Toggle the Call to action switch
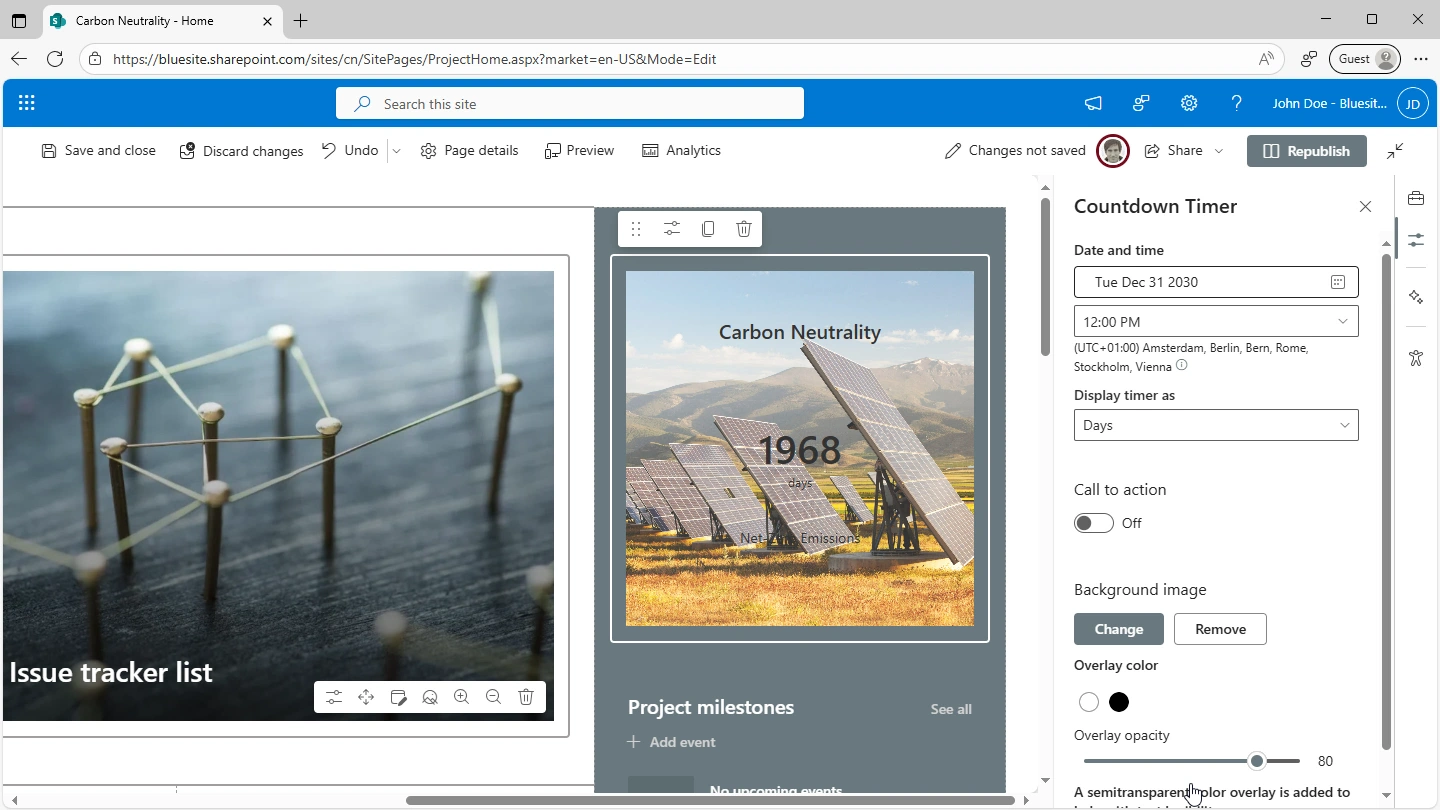The image size is (1440, 810). (1093, 523)
